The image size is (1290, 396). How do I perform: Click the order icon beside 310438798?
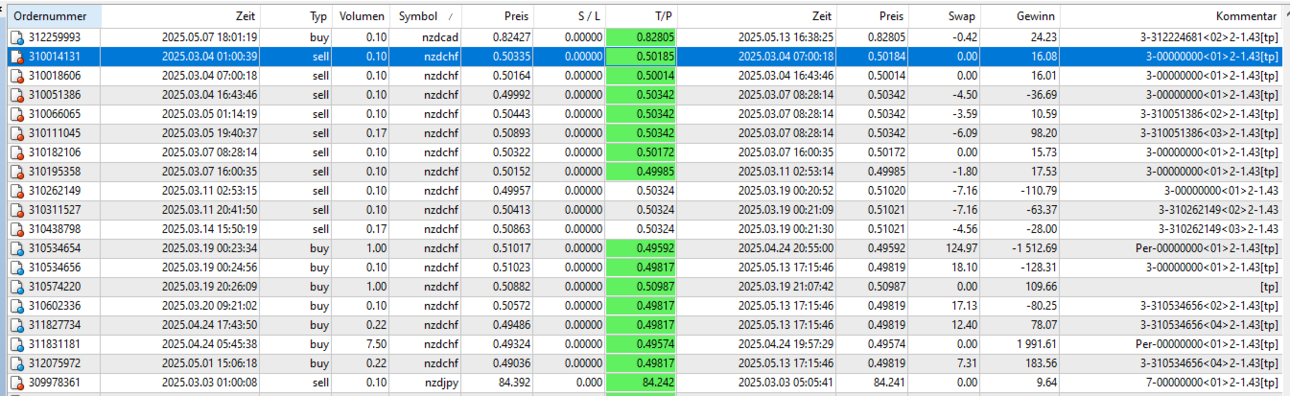pos(16,229)
